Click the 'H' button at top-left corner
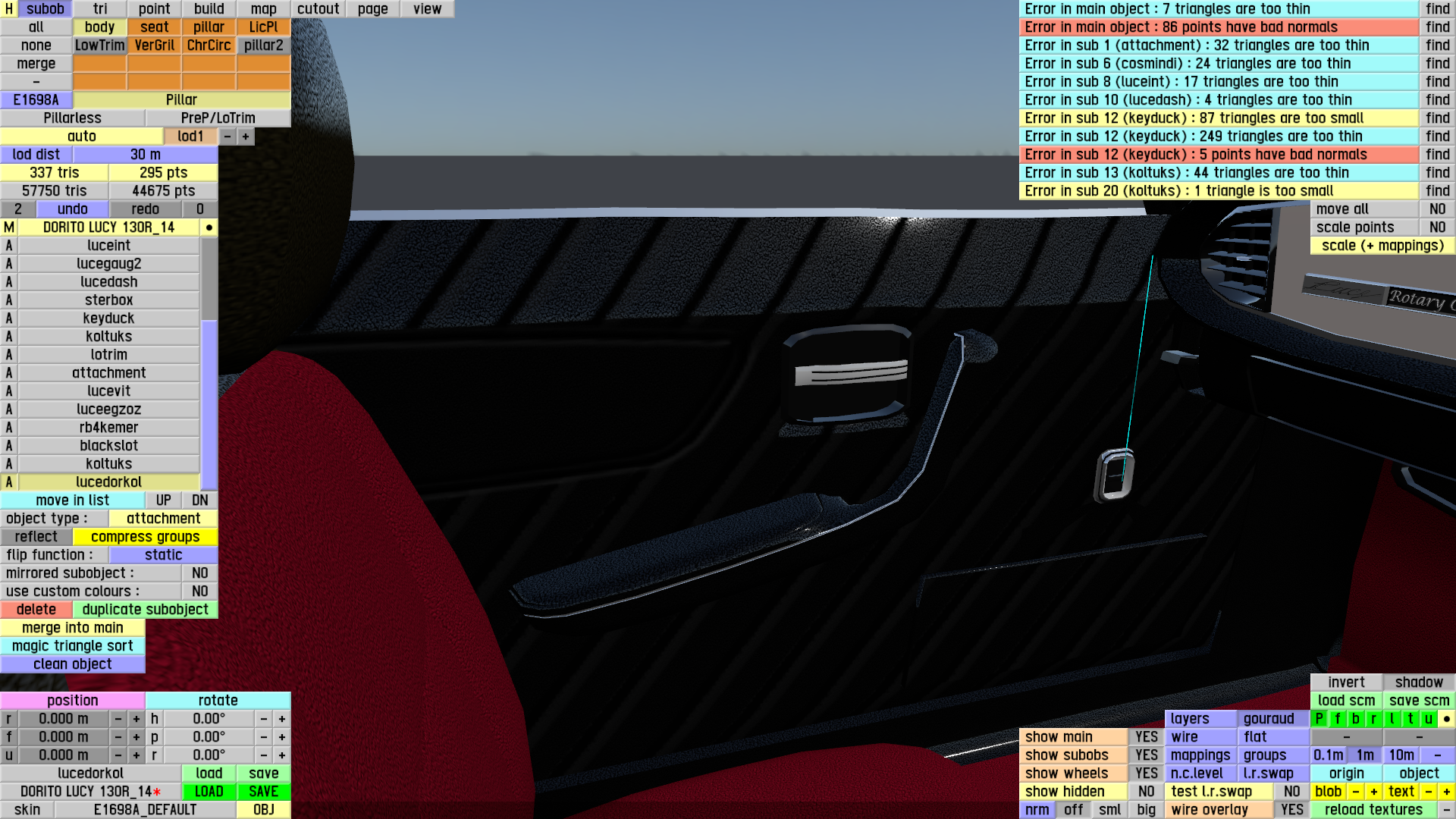The height and width of the screenshot is (819, 1456). tap(9, 9)
